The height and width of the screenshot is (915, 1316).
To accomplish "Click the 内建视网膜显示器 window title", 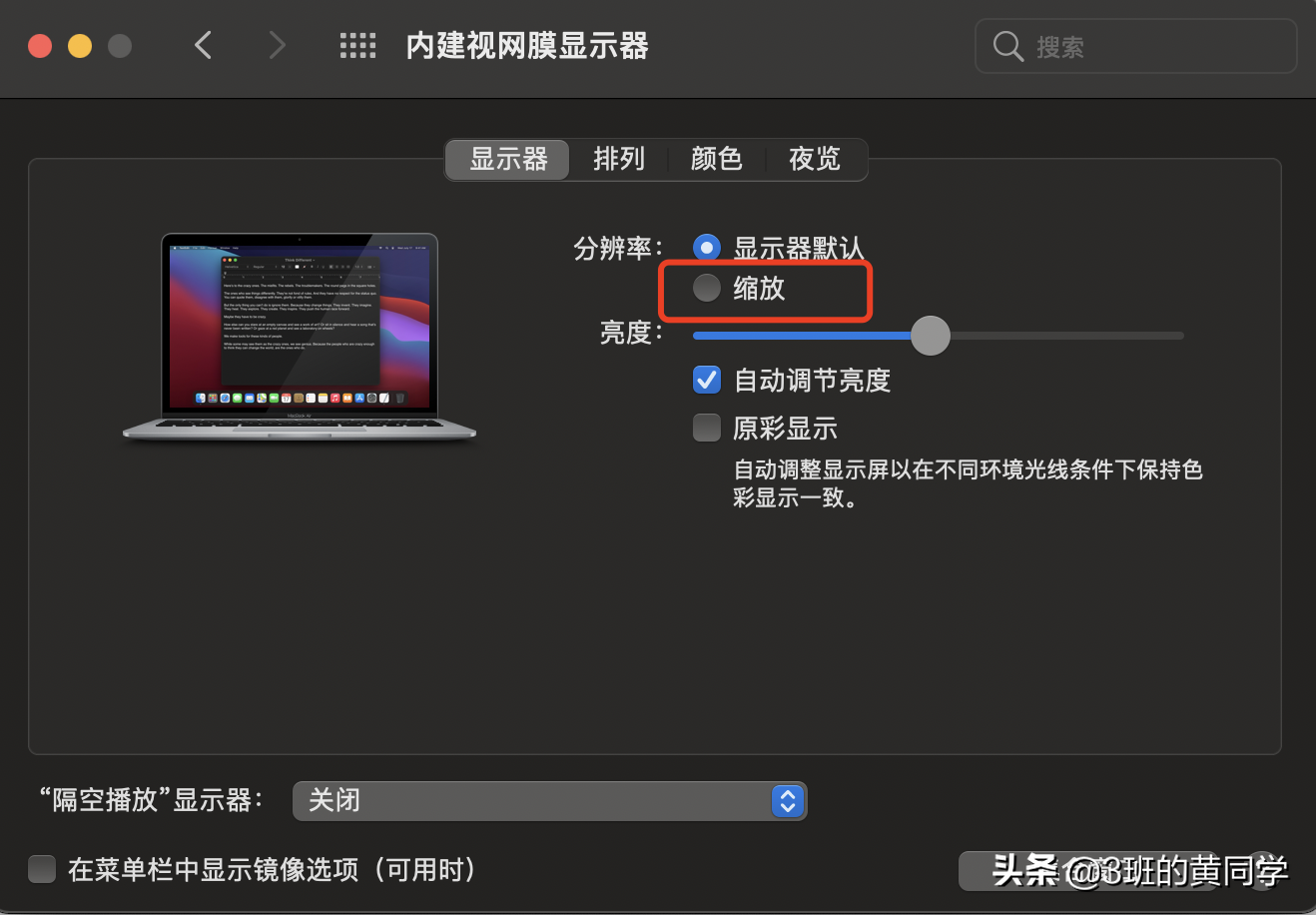I will tap(527, 46).
